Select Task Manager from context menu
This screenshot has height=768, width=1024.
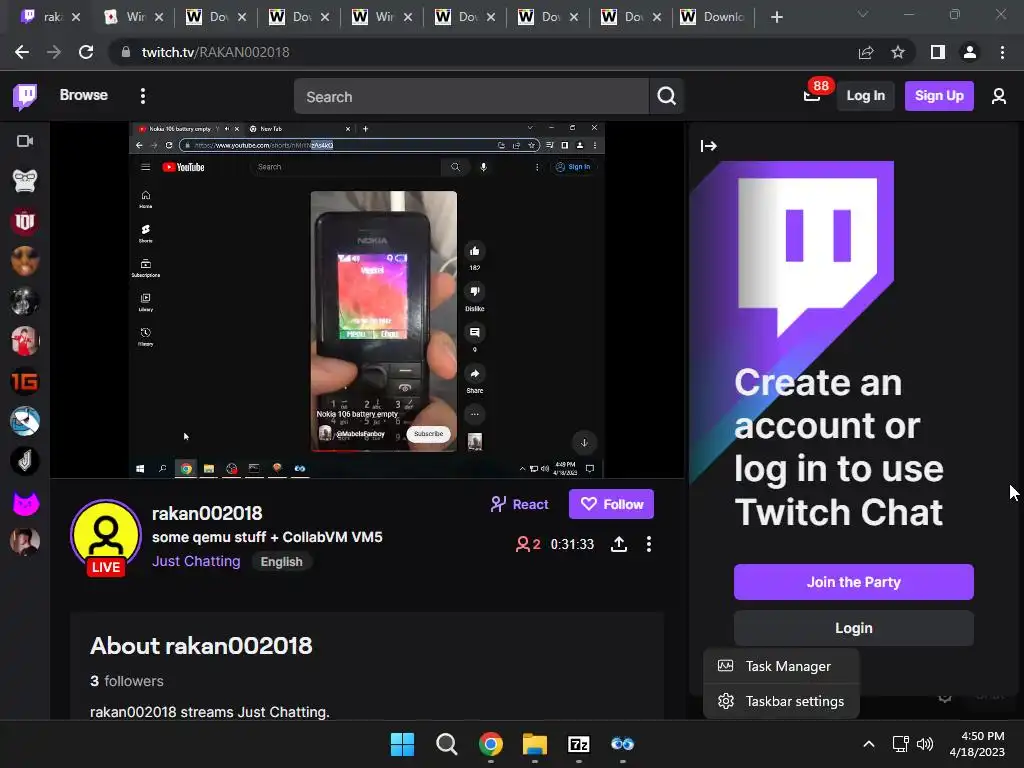coord(781,666)
